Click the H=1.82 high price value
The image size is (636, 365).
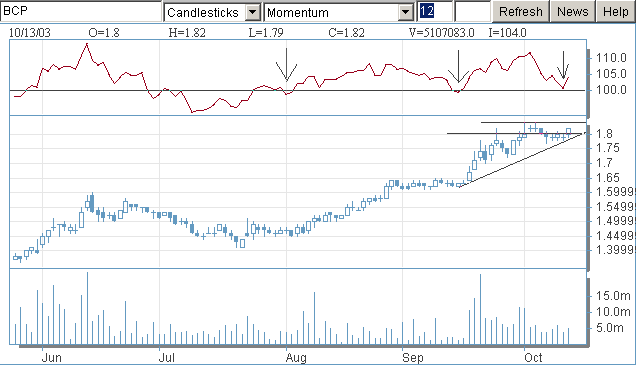click(187, 33)
